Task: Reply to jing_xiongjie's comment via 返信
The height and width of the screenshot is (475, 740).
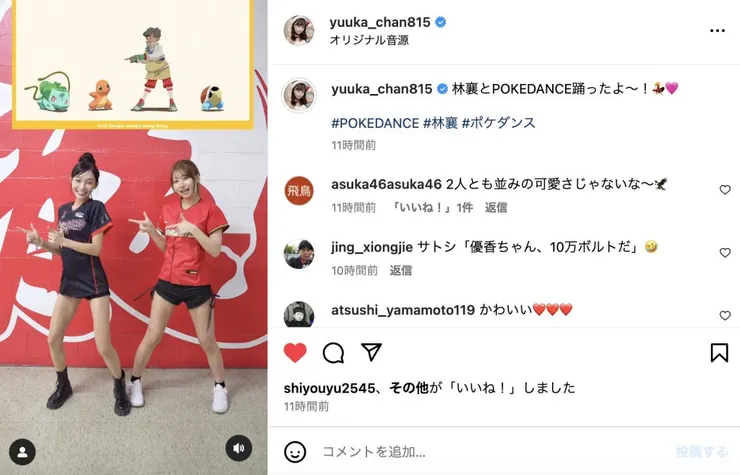Action: tap(401, 270)
